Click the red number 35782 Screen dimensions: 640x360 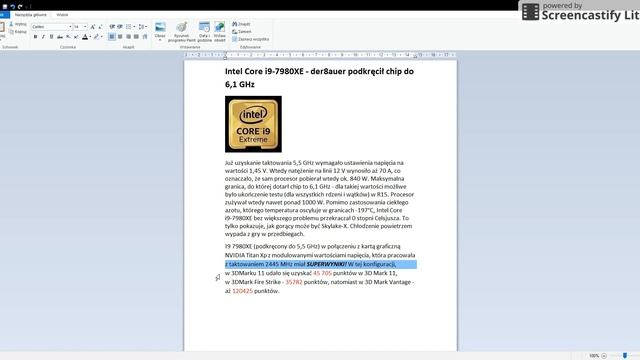click(x=294, y=282)
